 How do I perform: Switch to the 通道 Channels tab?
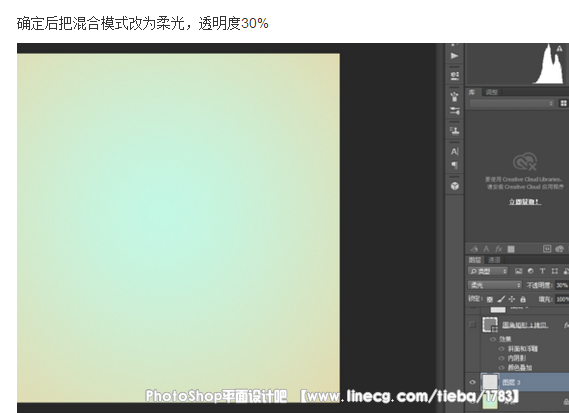[x=494, y=260]
